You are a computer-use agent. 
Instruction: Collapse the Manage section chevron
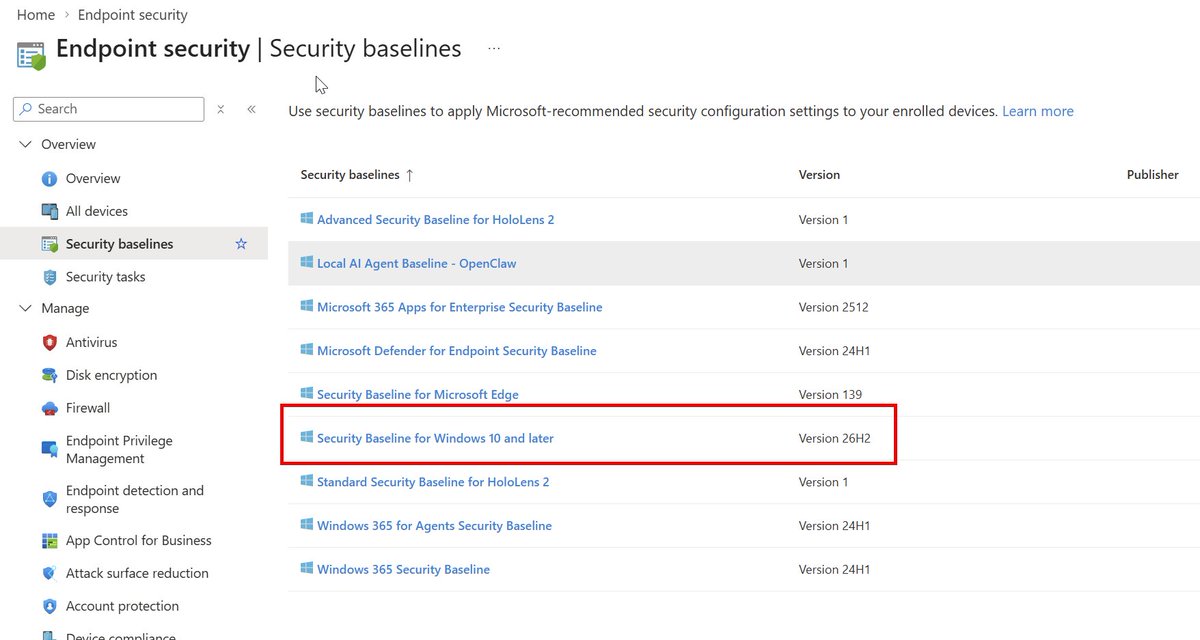click(x=25, y=309)
